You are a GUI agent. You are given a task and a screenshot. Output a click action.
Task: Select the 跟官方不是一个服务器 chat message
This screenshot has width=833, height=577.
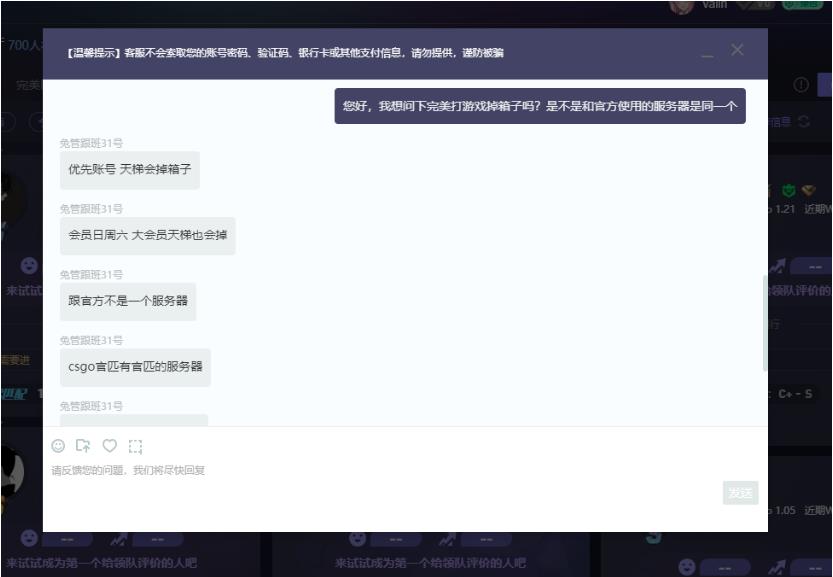point(128,300)
